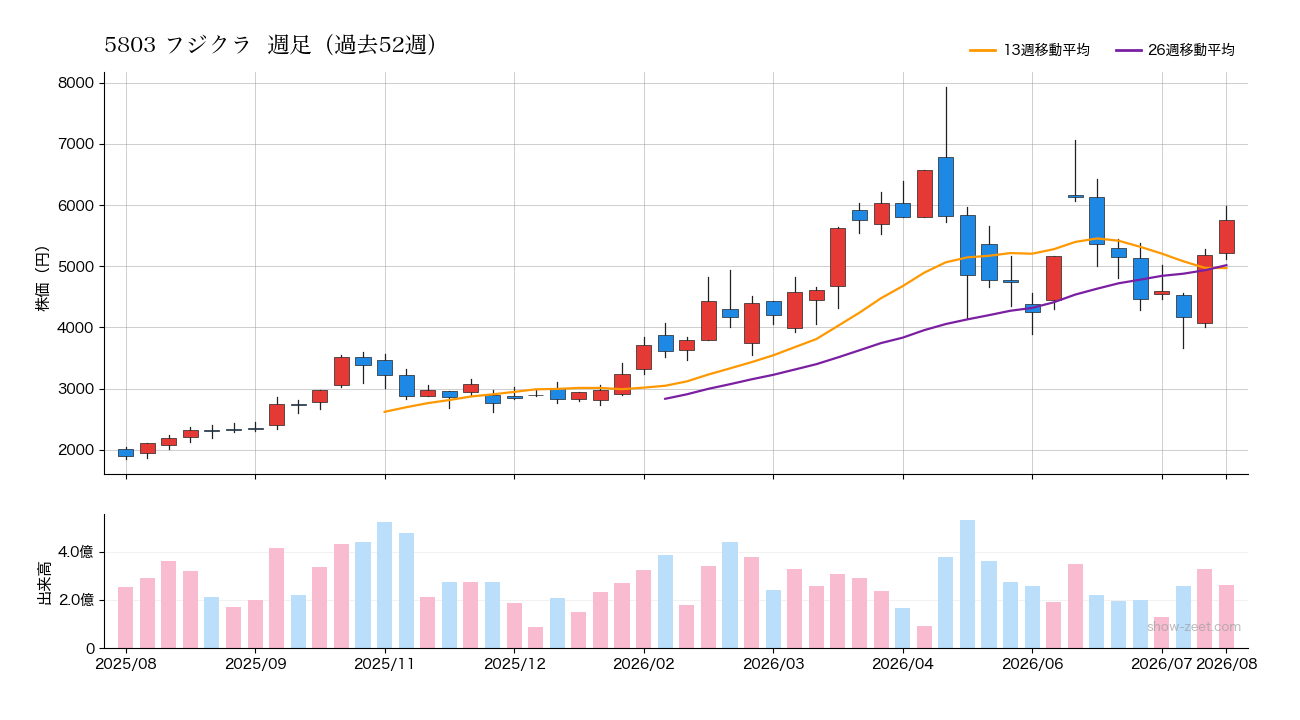Click the "2025/08" date label
The width and height of the screenshot is (1300, 720).
pyautogui.click(x=126, y=662)
